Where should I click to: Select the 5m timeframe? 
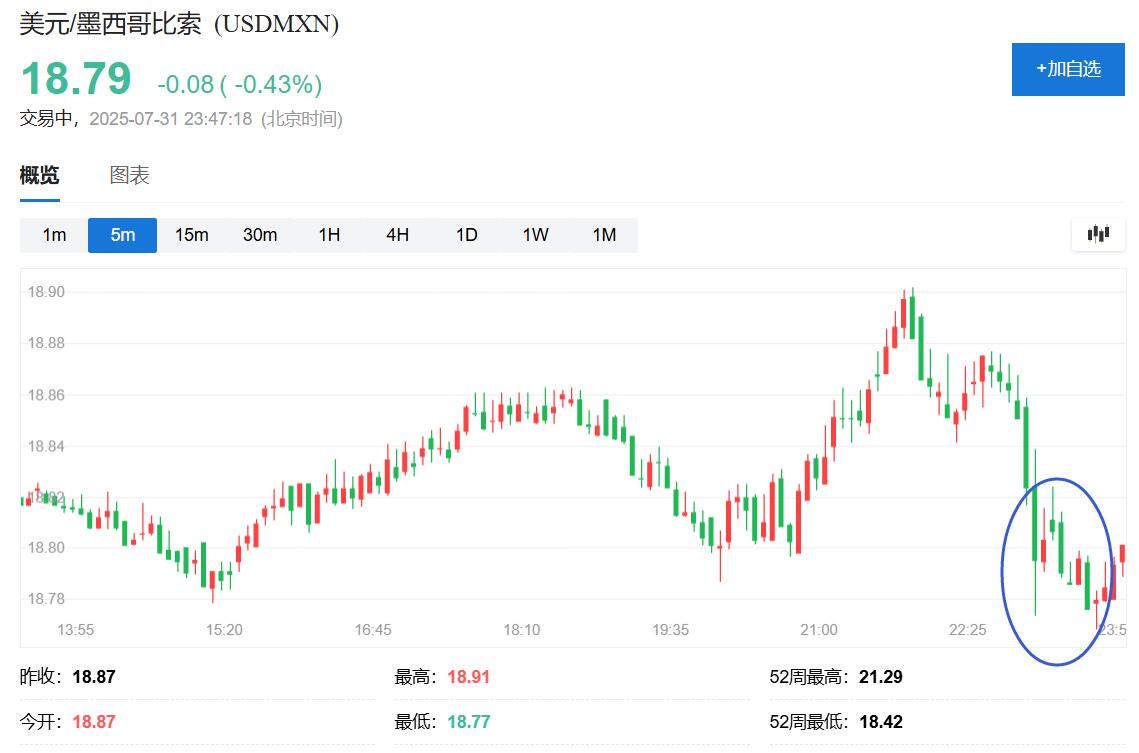point(122,235)
